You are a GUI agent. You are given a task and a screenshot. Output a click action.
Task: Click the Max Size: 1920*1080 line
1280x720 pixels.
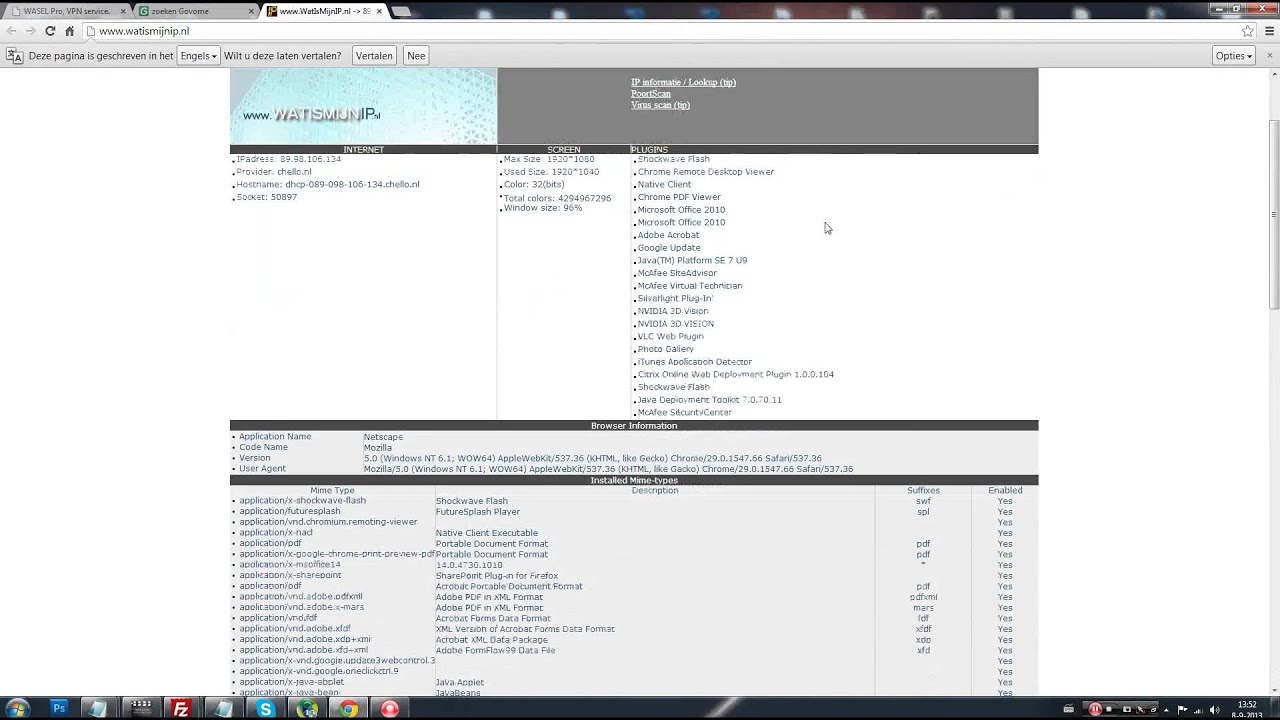click(549, 159)
